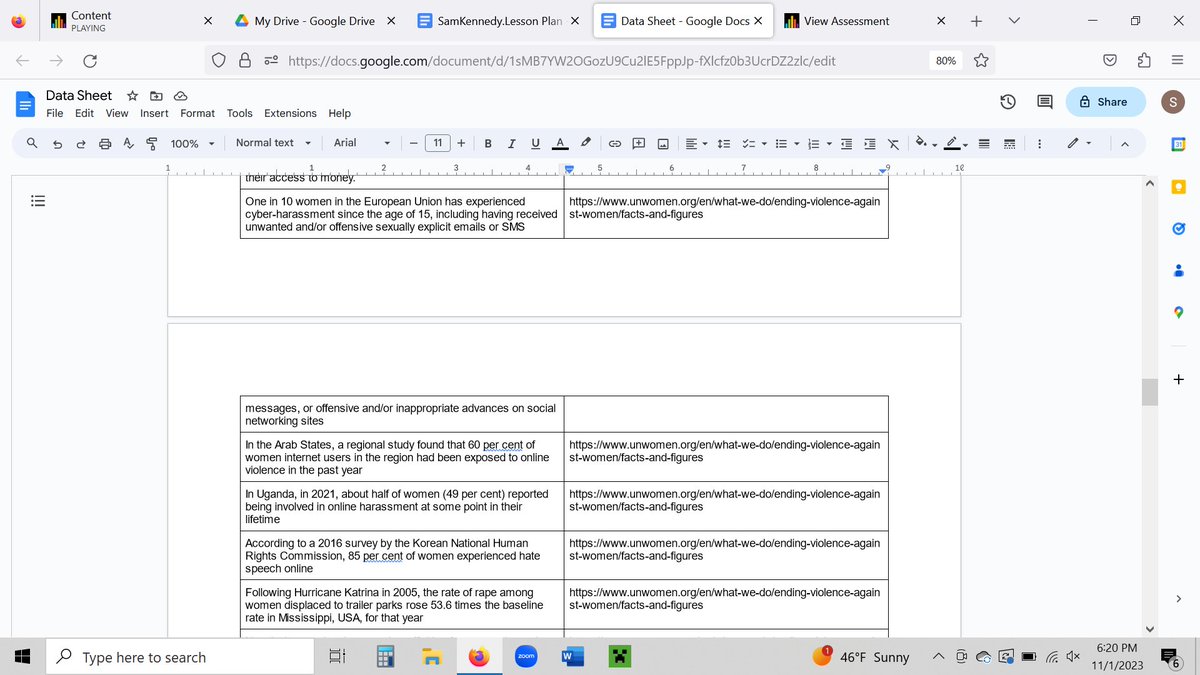This screenshot has width=1200, height=675.
Task: Check document cloud save status icon
Action: point(180,96)
